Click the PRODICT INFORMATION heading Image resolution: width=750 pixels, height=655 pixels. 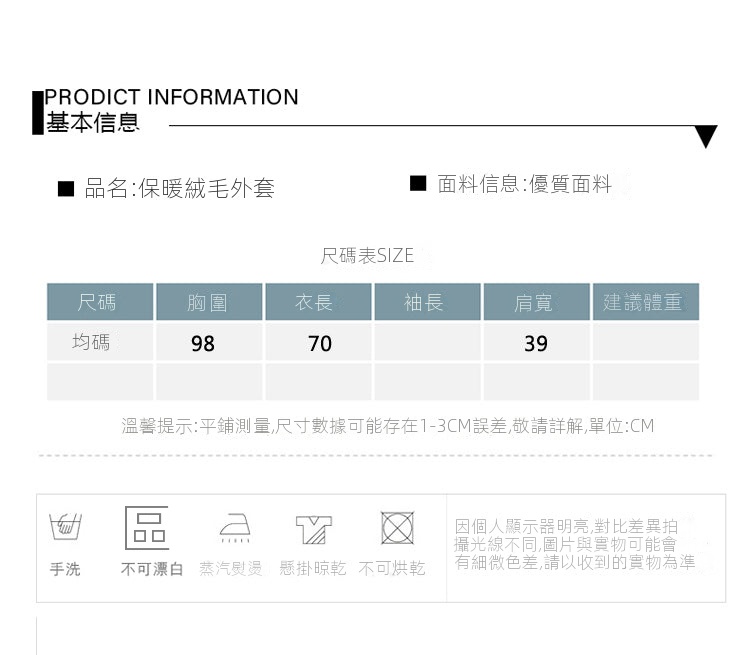[171, 97]
